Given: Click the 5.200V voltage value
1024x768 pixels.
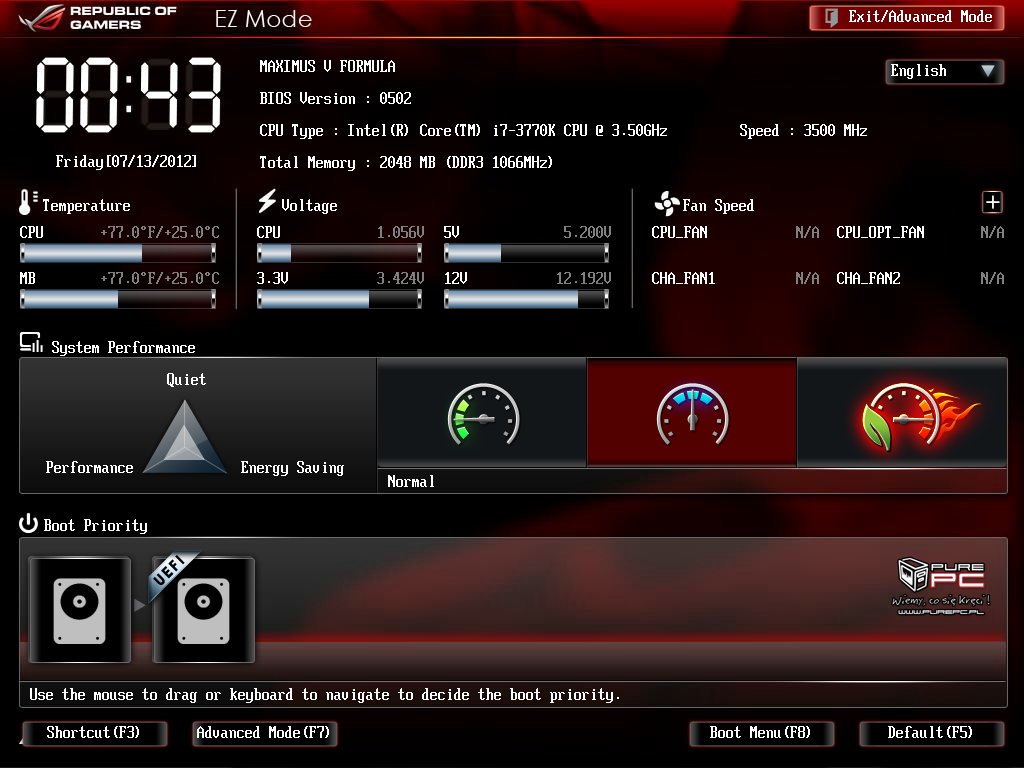Looking at the screenshot, I should 587,232.
